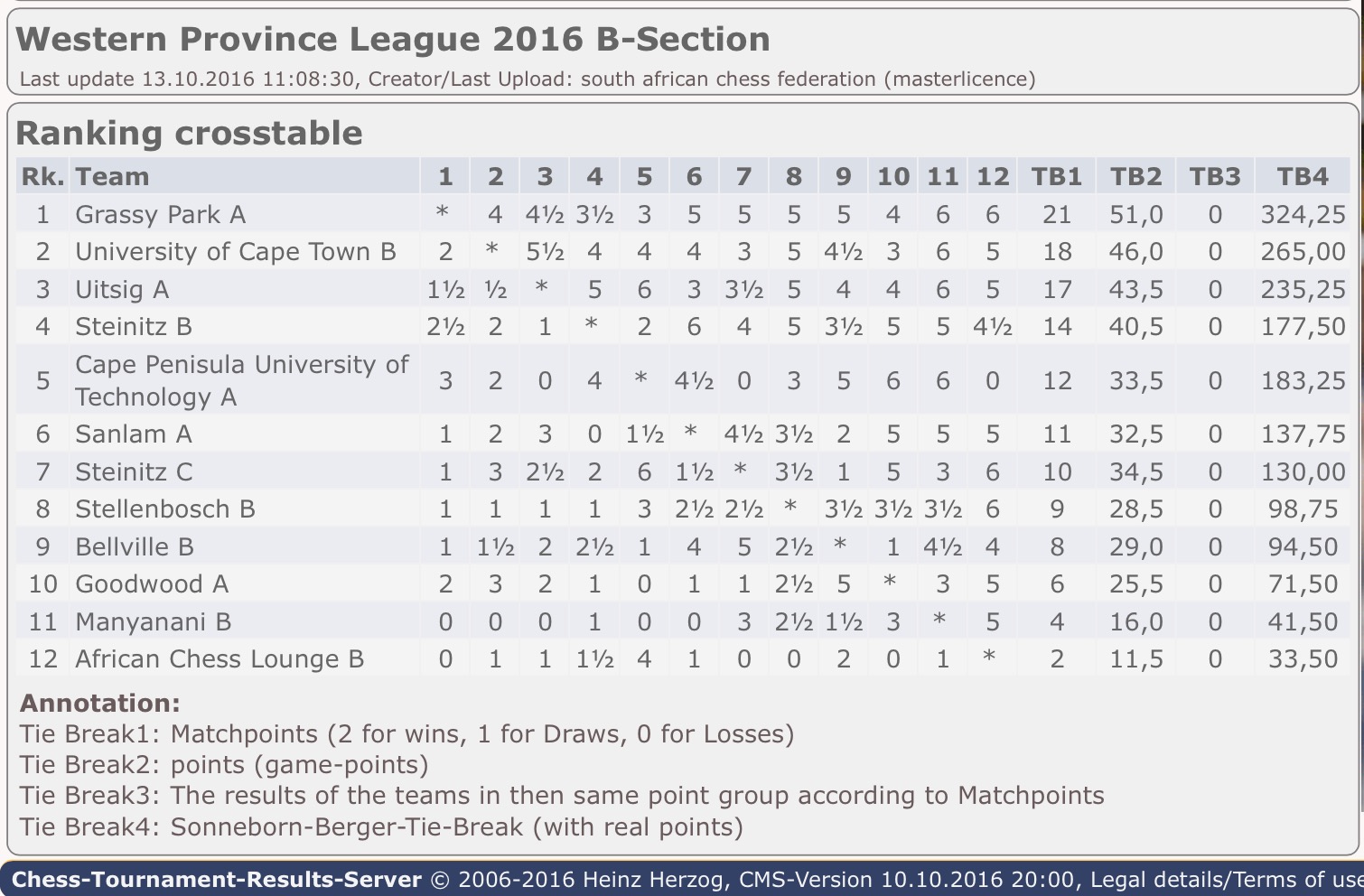Select Steinitz C in the crosstable
Screen dimensions: 1364x896
pos(134,472)
